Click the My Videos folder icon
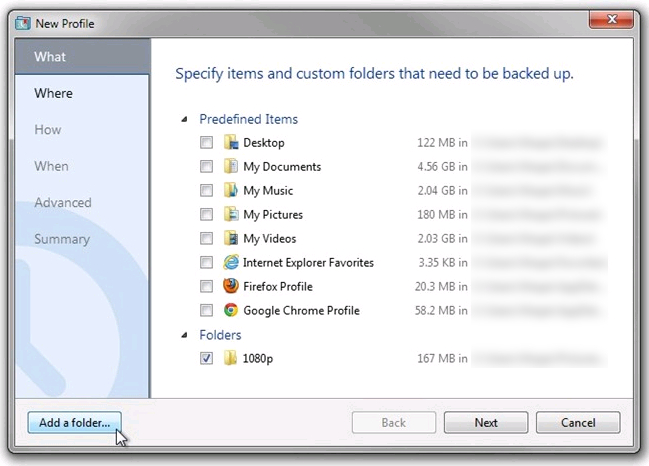Image resolution: width=649 pixels, height=466 pixels. [x=231, y=239]
